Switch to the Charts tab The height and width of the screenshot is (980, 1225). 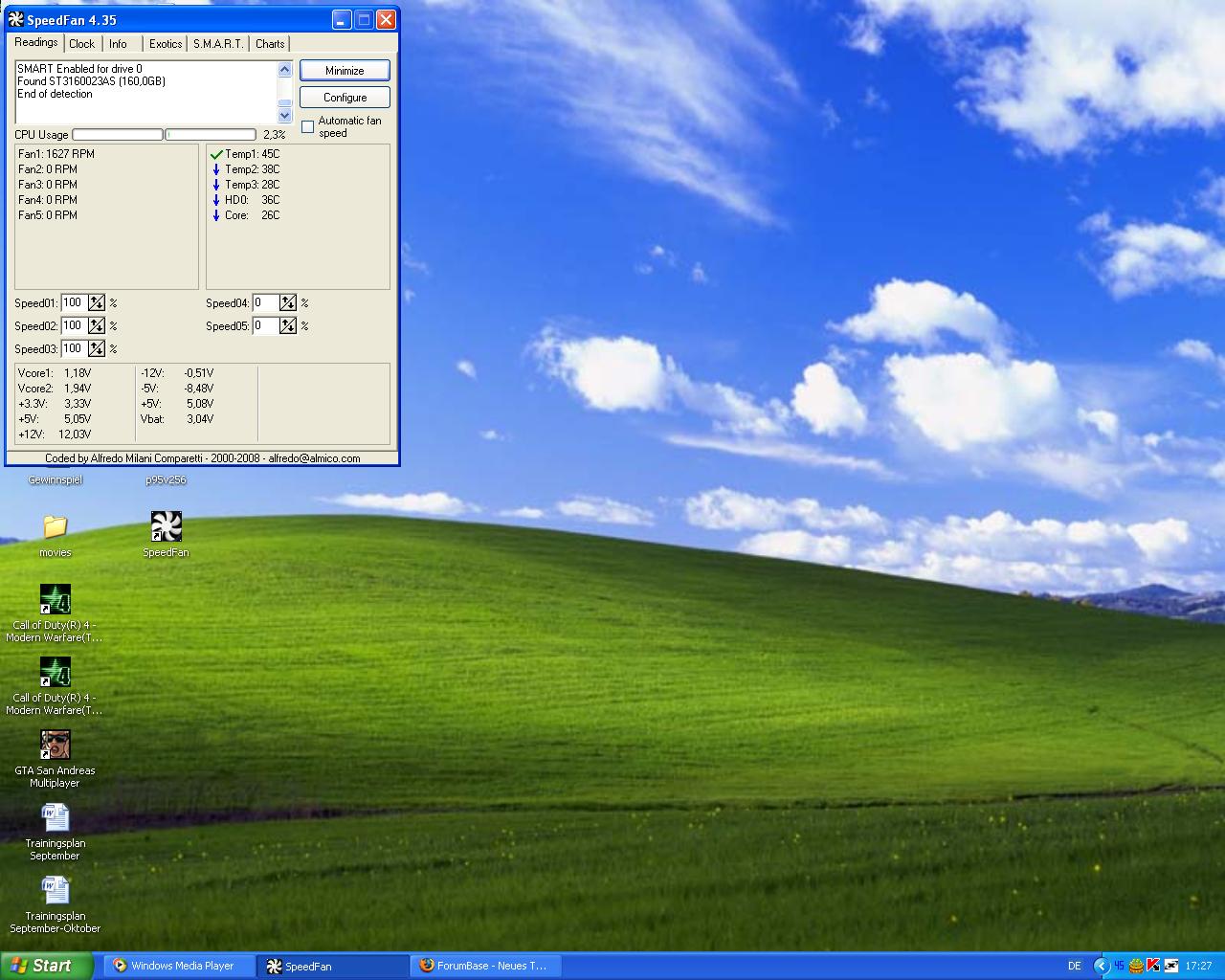(270, 44)
